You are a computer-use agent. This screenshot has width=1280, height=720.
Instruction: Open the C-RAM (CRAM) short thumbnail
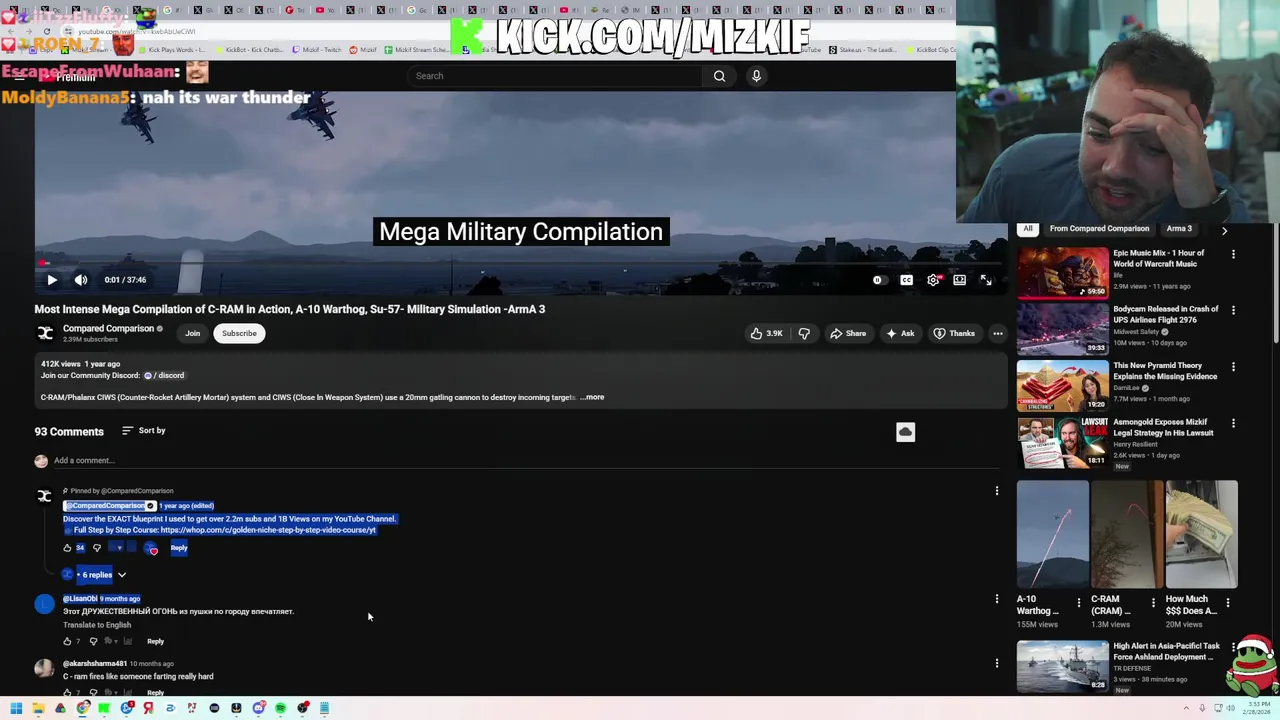[1127, 534]
